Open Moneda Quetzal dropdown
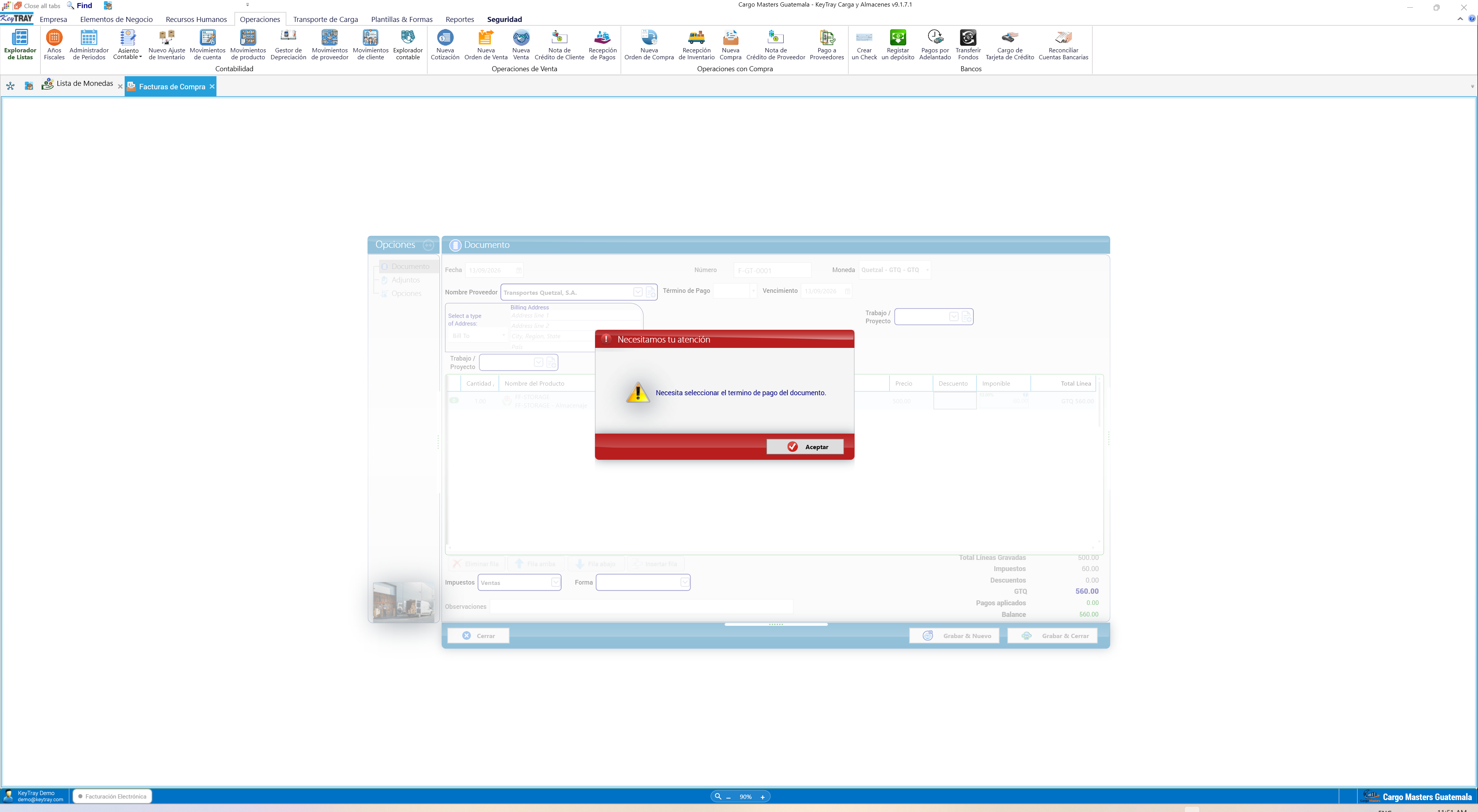This screenshot has width=1478, height=812. click(927, 270)
